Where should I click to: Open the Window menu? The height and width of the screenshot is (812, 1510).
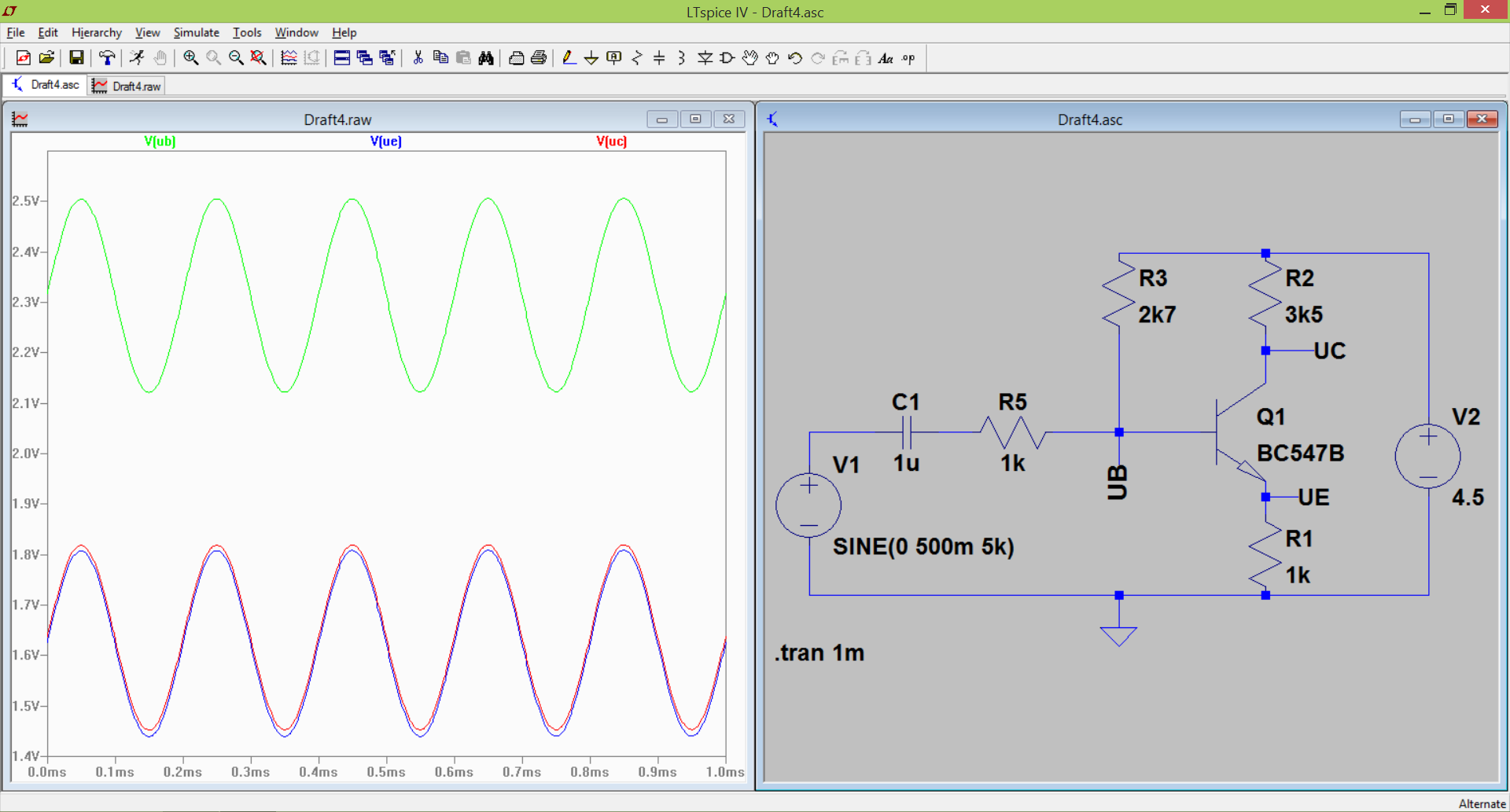(x=296, y=32)
